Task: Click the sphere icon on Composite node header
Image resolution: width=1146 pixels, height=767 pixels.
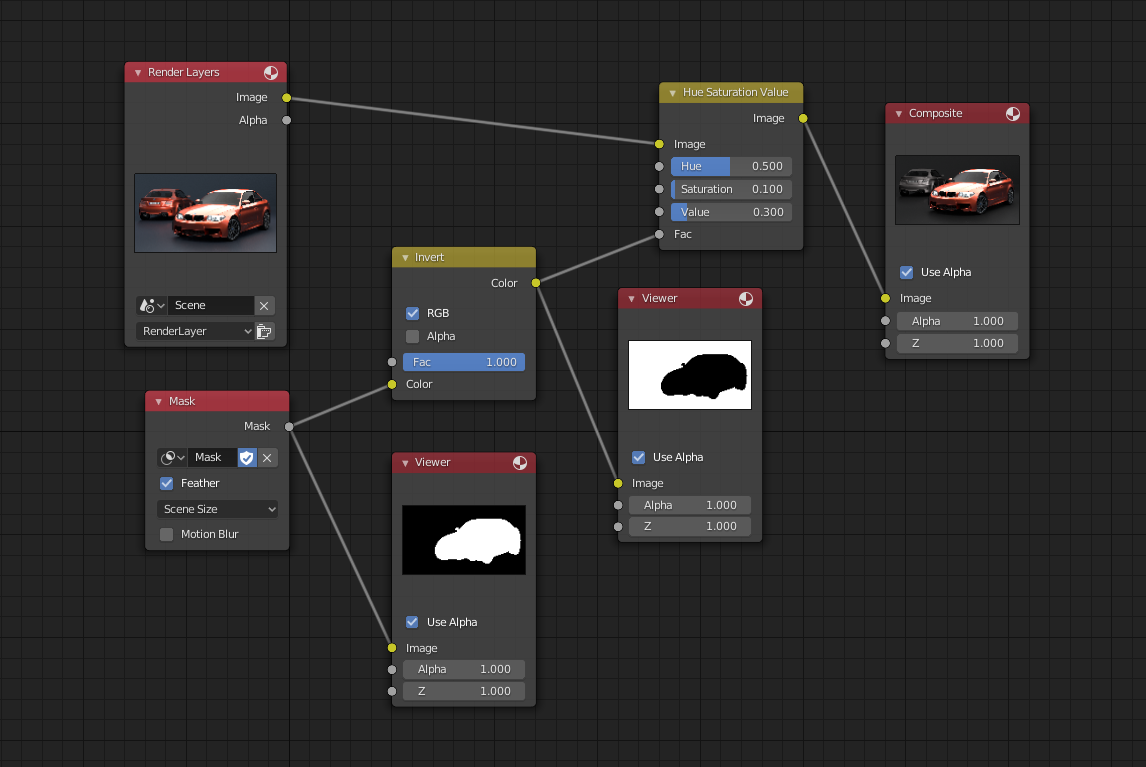Action: coord(1013,113)
